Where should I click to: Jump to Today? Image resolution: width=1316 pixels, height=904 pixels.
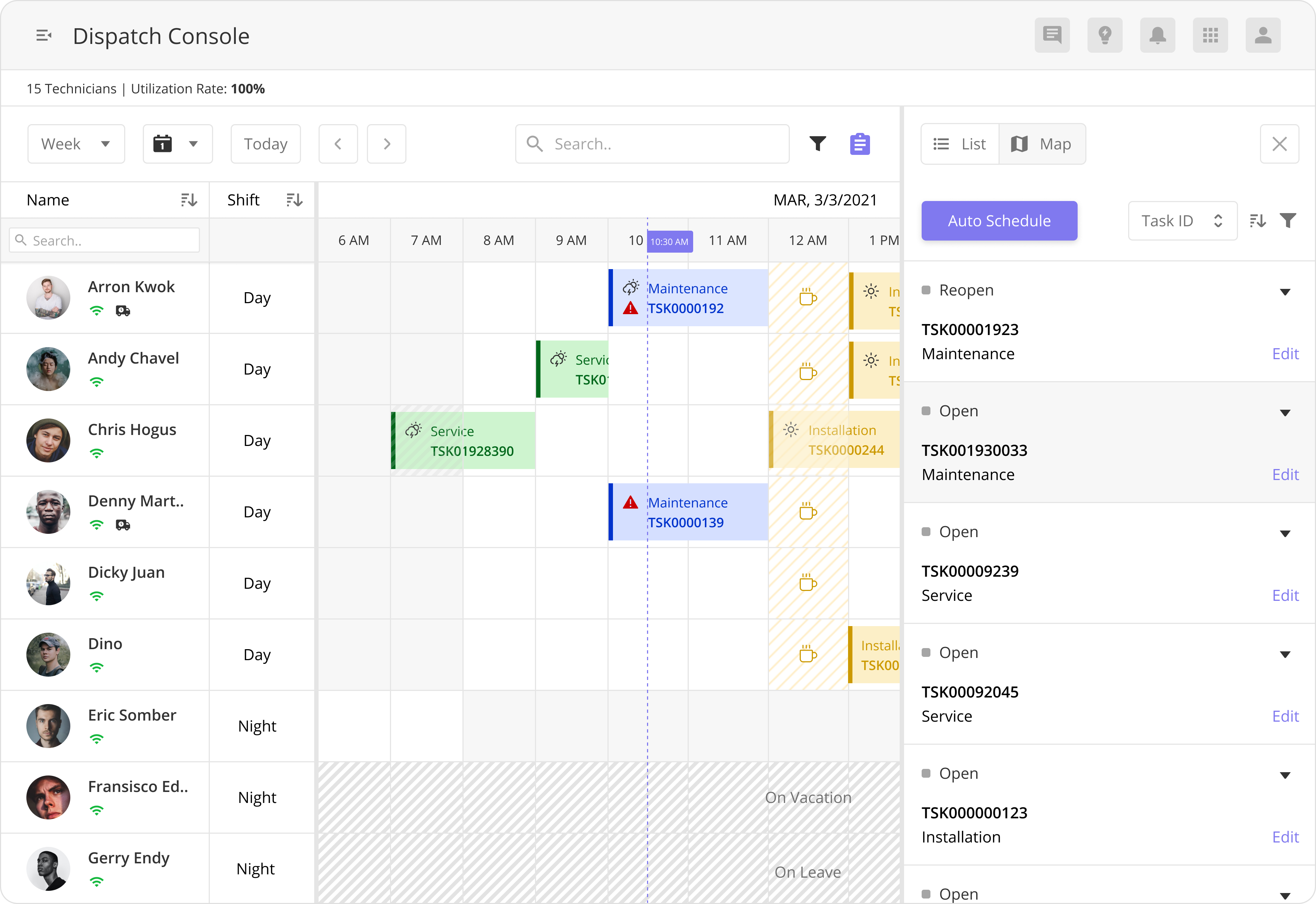[x=266, y=144]
